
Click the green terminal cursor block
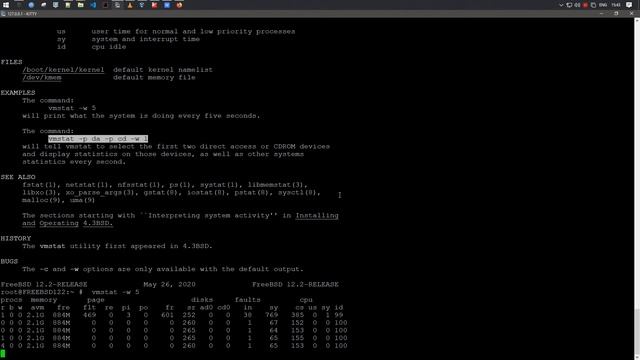tap(3, 353)
